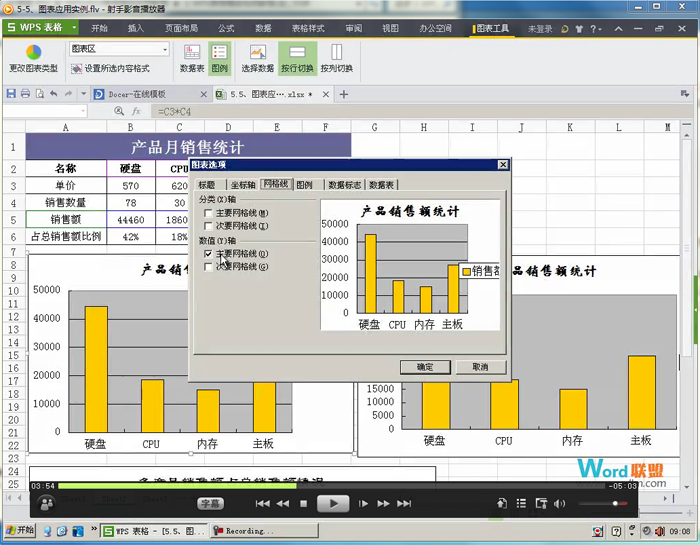
Task: Open the 图表工具 ribbon tab
Action: [493, 28]
